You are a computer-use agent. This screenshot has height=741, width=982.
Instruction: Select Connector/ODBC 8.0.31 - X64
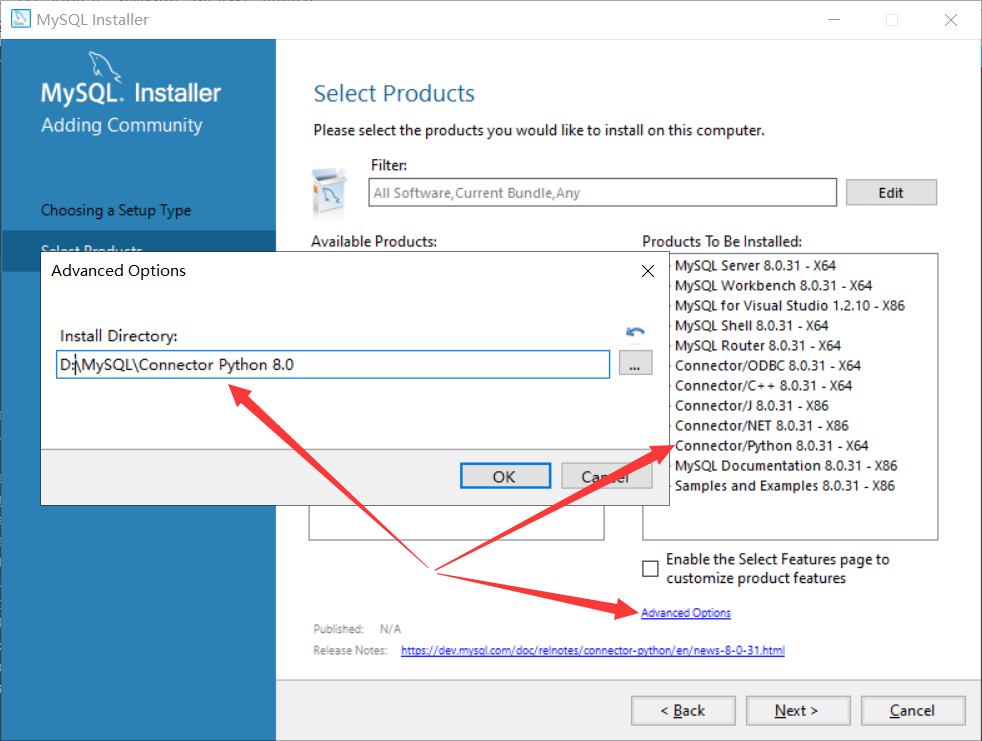[768, 366]
